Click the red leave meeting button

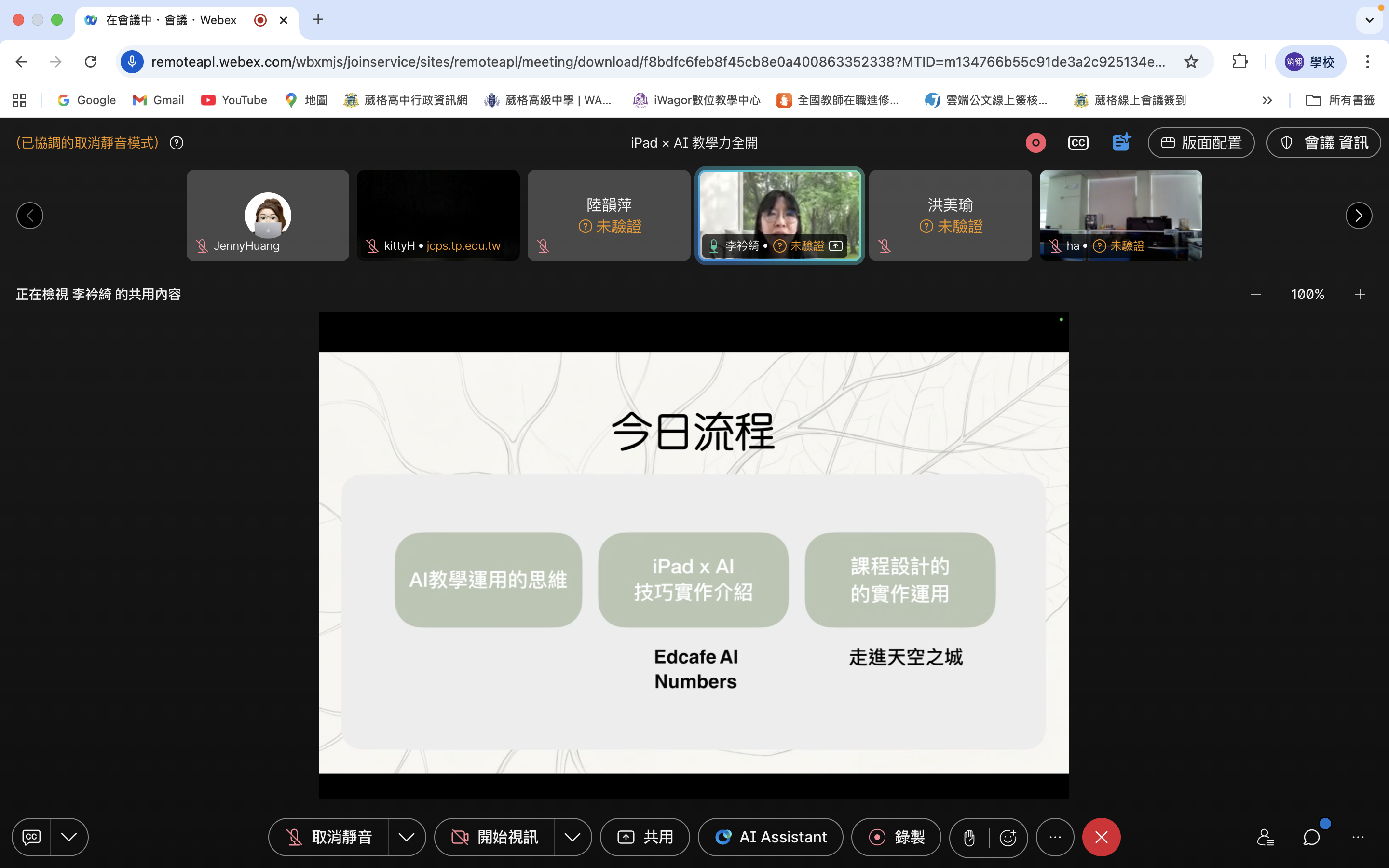1101,837
